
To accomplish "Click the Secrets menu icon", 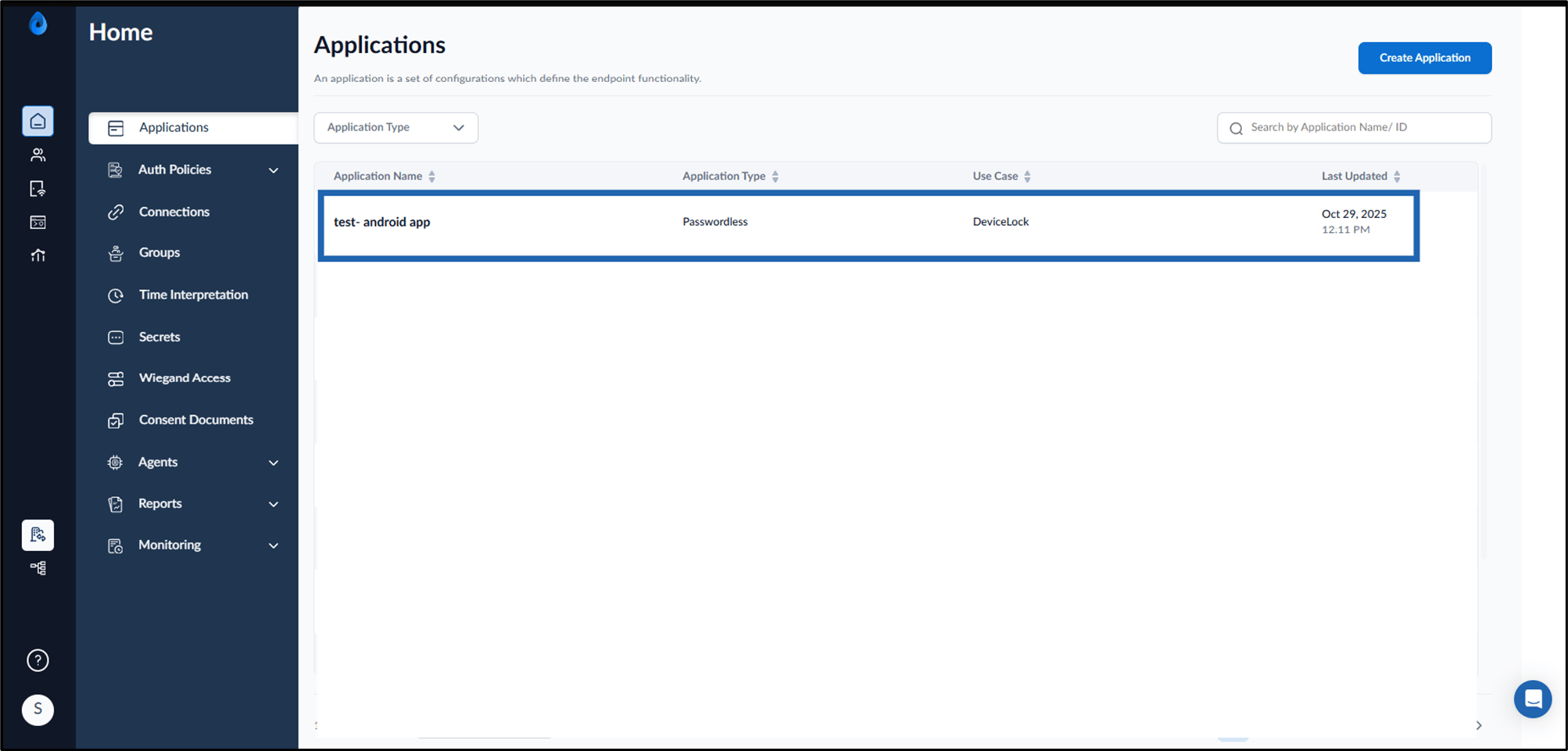I will 116,338.
